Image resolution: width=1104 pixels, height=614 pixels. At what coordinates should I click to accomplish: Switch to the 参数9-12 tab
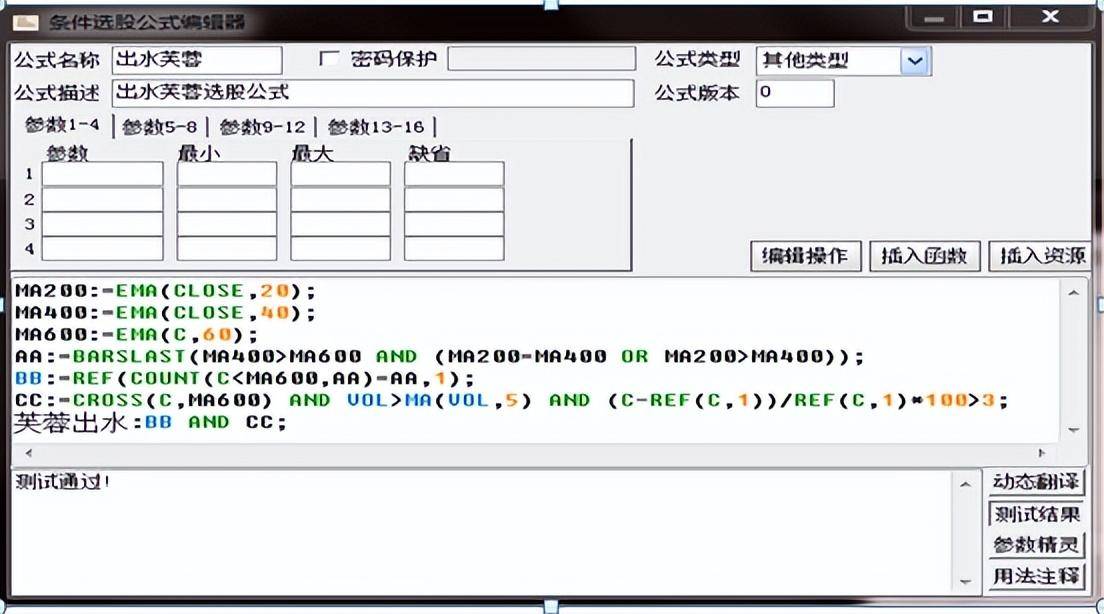[x=262, y=127]
